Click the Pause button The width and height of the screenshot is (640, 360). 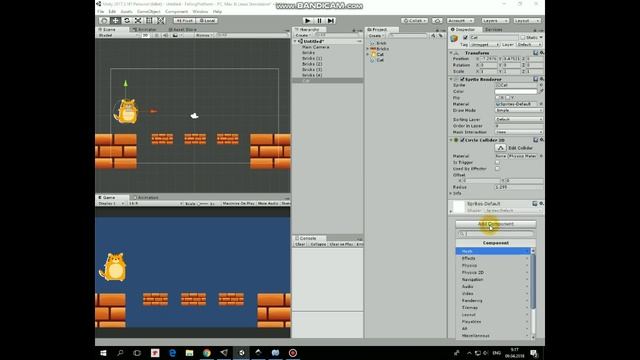tap(319, 20)
